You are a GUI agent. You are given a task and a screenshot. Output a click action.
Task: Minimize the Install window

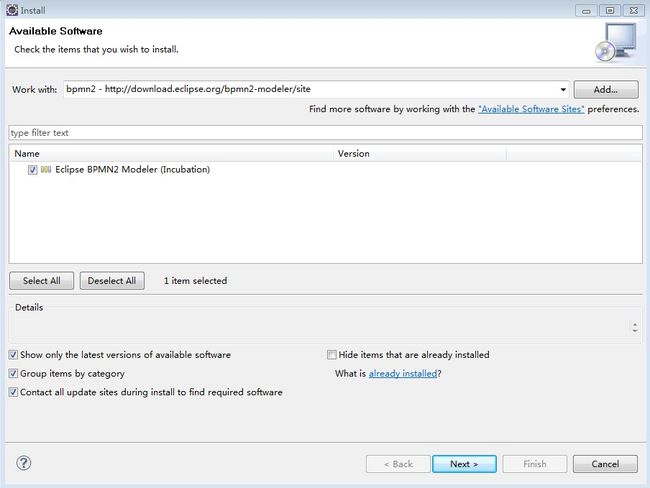pyautogui.click(x=586, y=11)
